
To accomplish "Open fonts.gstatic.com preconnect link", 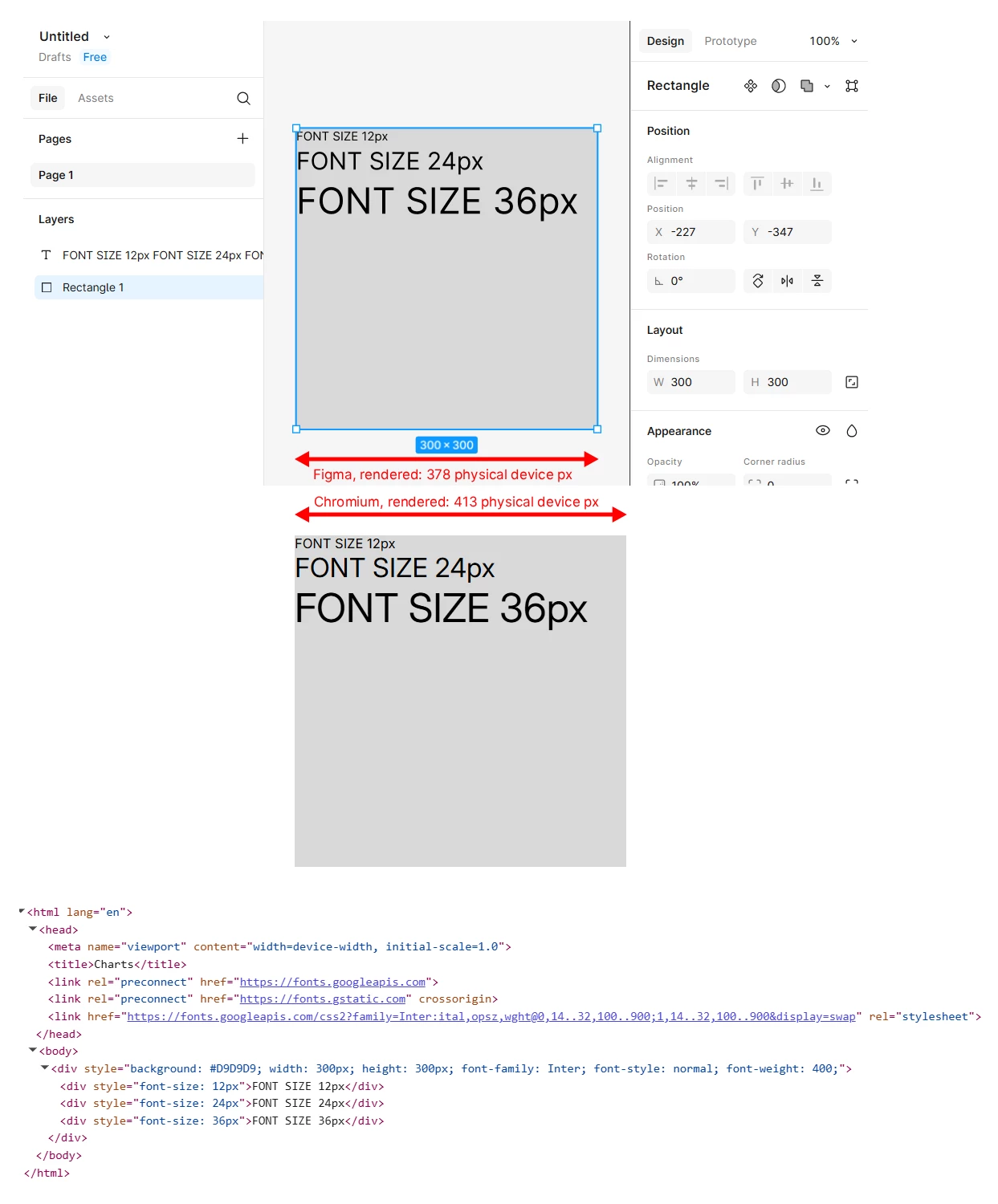I will tap(323, 999).
